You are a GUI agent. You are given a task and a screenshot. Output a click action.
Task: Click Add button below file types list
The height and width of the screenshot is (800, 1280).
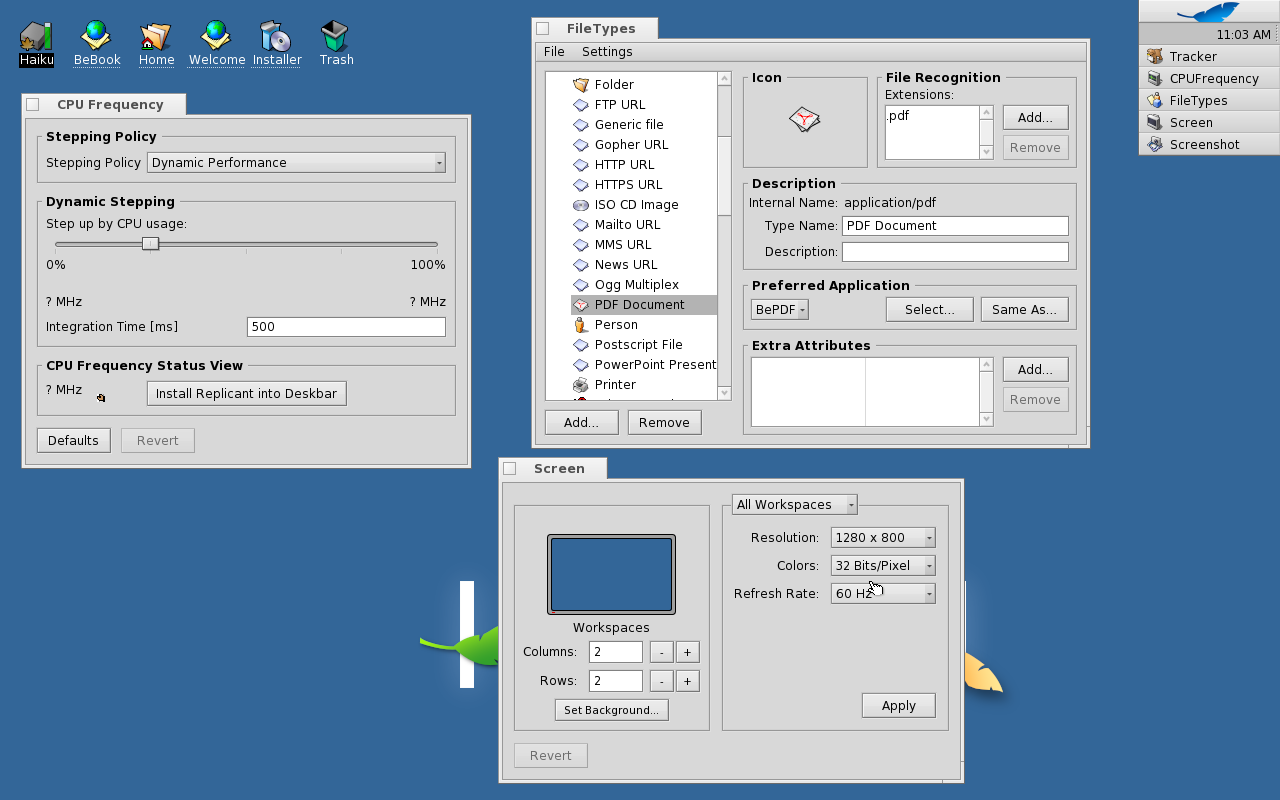click(581, 423)
